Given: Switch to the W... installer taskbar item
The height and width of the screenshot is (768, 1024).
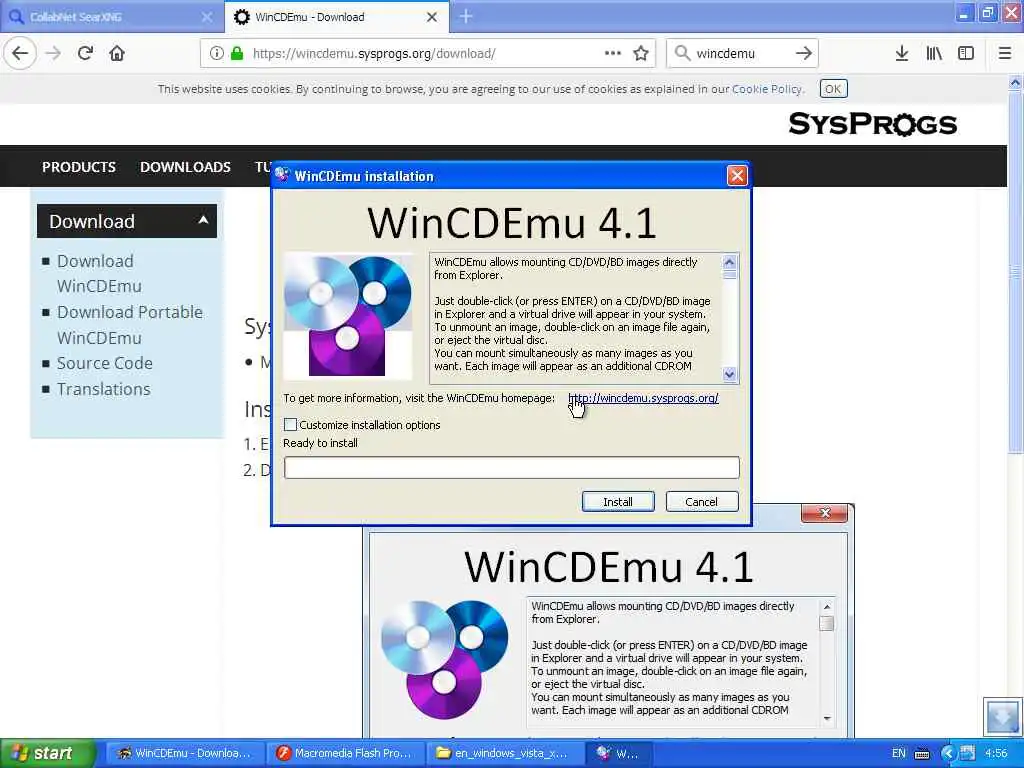Looking at the screenshot, I should point(618,753).
